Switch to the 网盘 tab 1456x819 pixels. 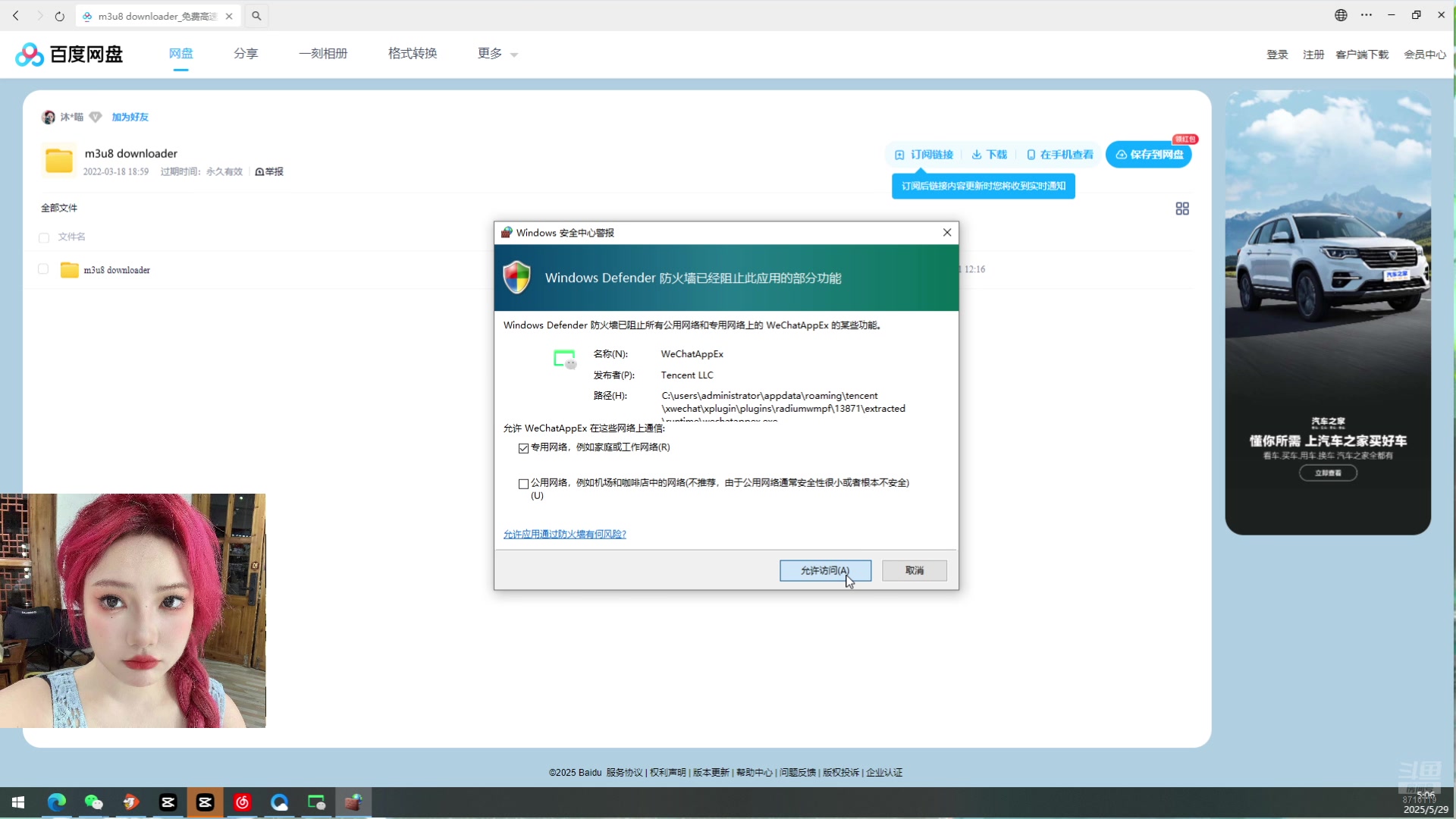180,53
